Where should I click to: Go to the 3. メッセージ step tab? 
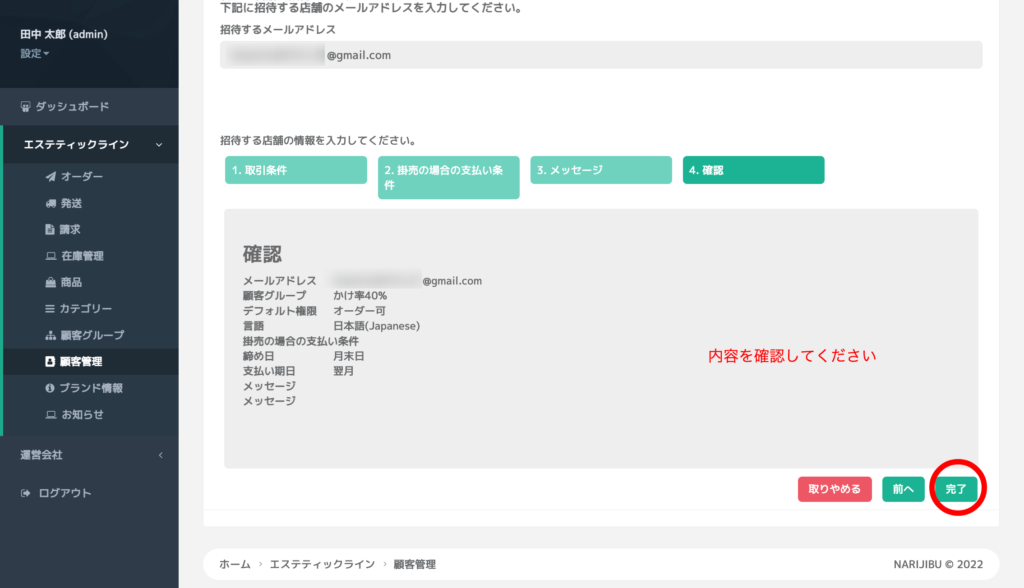pos(600,170)
